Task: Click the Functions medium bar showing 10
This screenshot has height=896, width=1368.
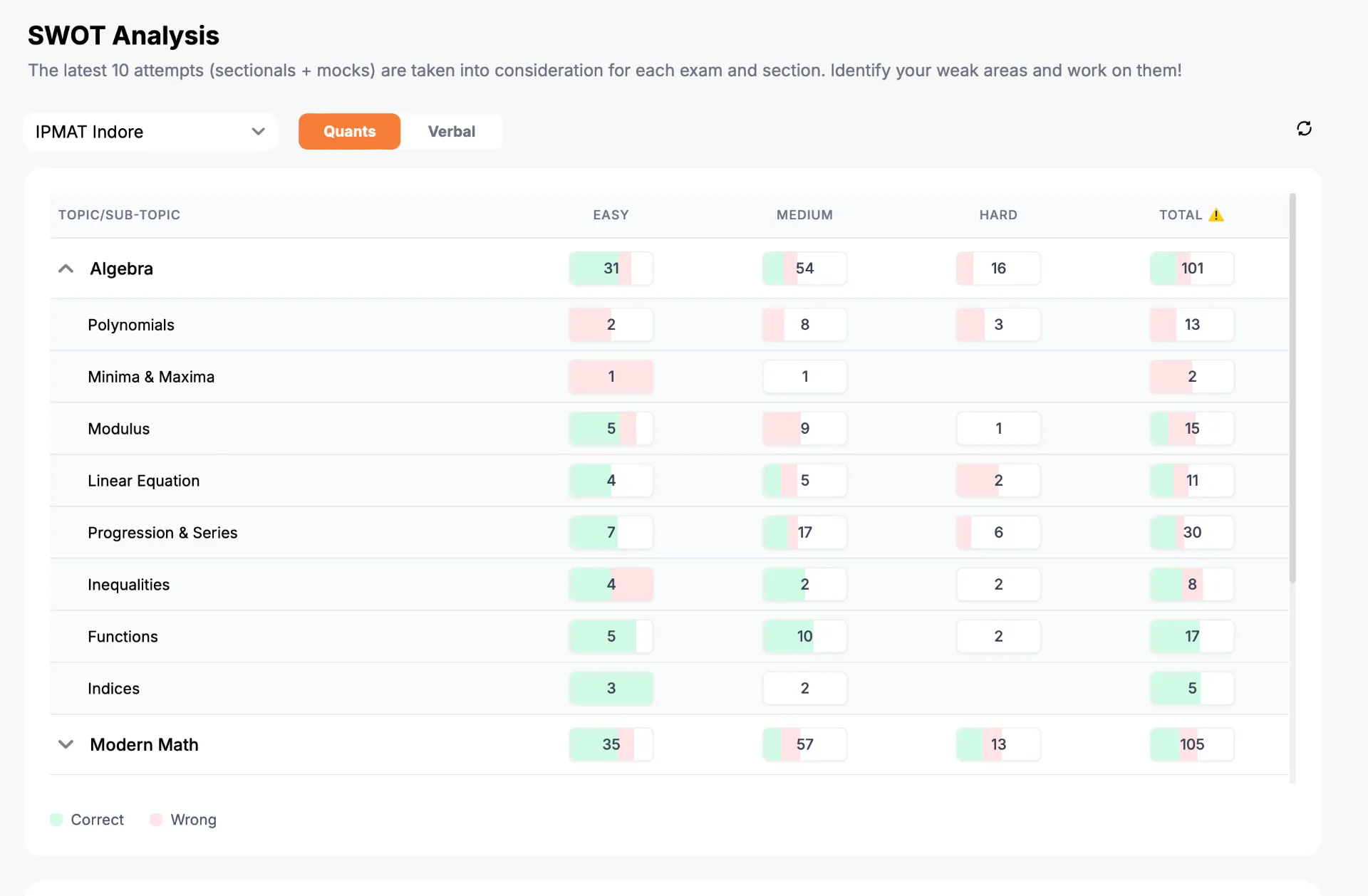Action: (x=805, y=636)
